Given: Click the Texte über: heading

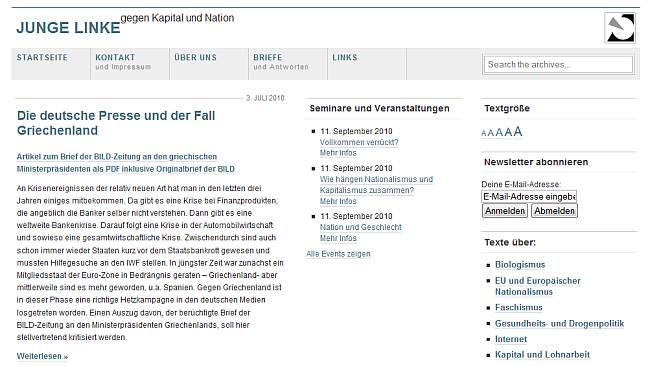Looking at the screenshot, I should click(x=510, y=242).
